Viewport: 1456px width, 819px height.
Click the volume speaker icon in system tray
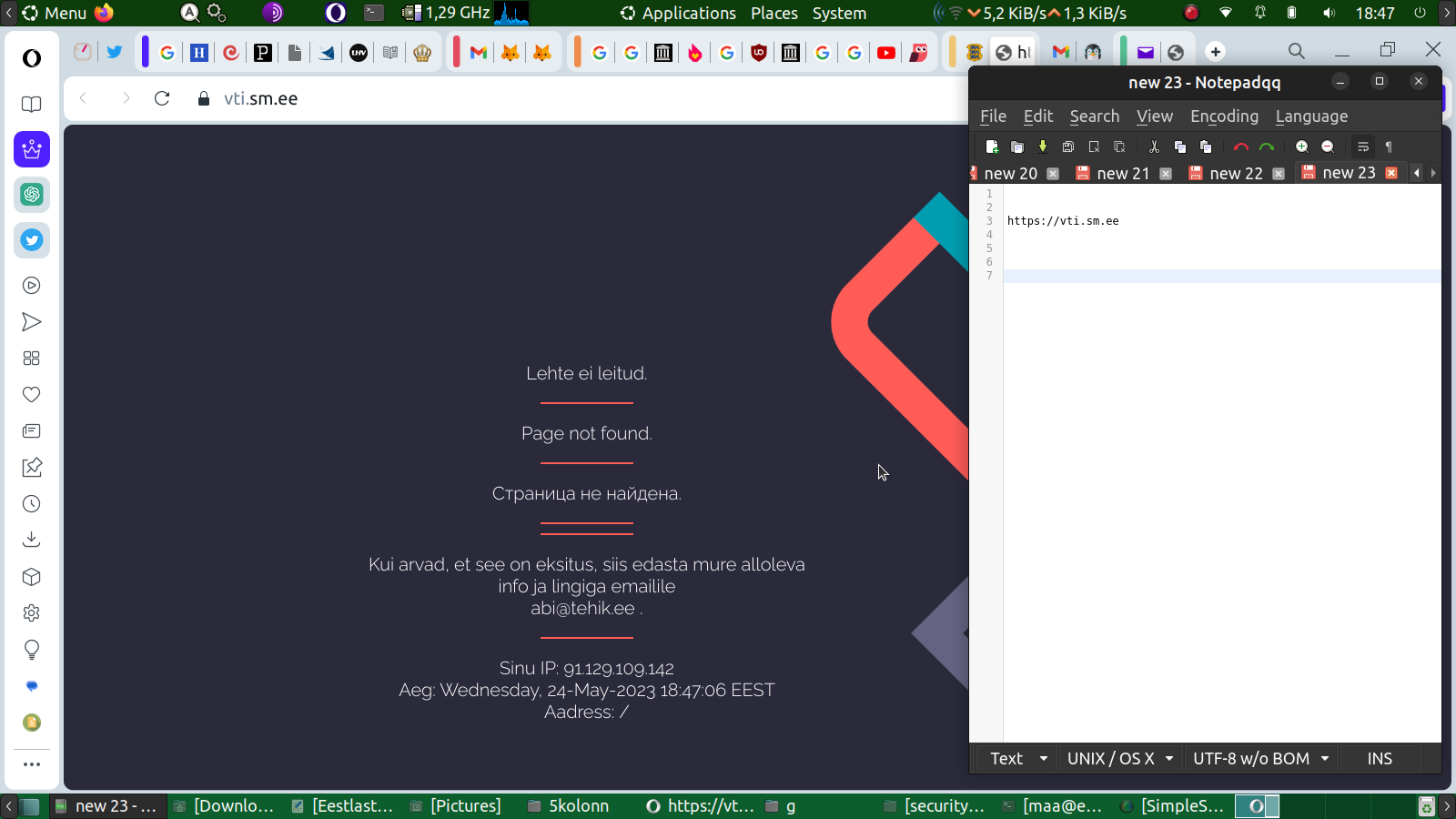pyautogui.click(x=1329, y=13)
